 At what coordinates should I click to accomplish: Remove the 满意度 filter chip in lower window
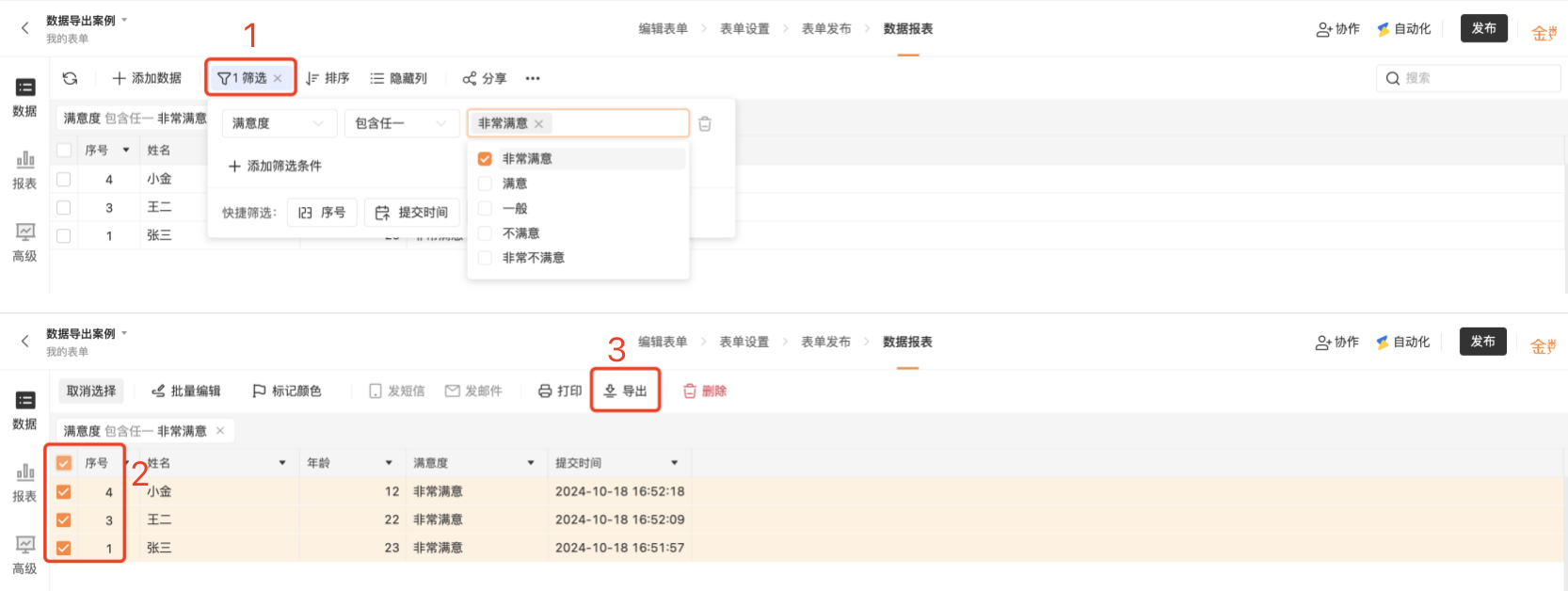point(220,431)
